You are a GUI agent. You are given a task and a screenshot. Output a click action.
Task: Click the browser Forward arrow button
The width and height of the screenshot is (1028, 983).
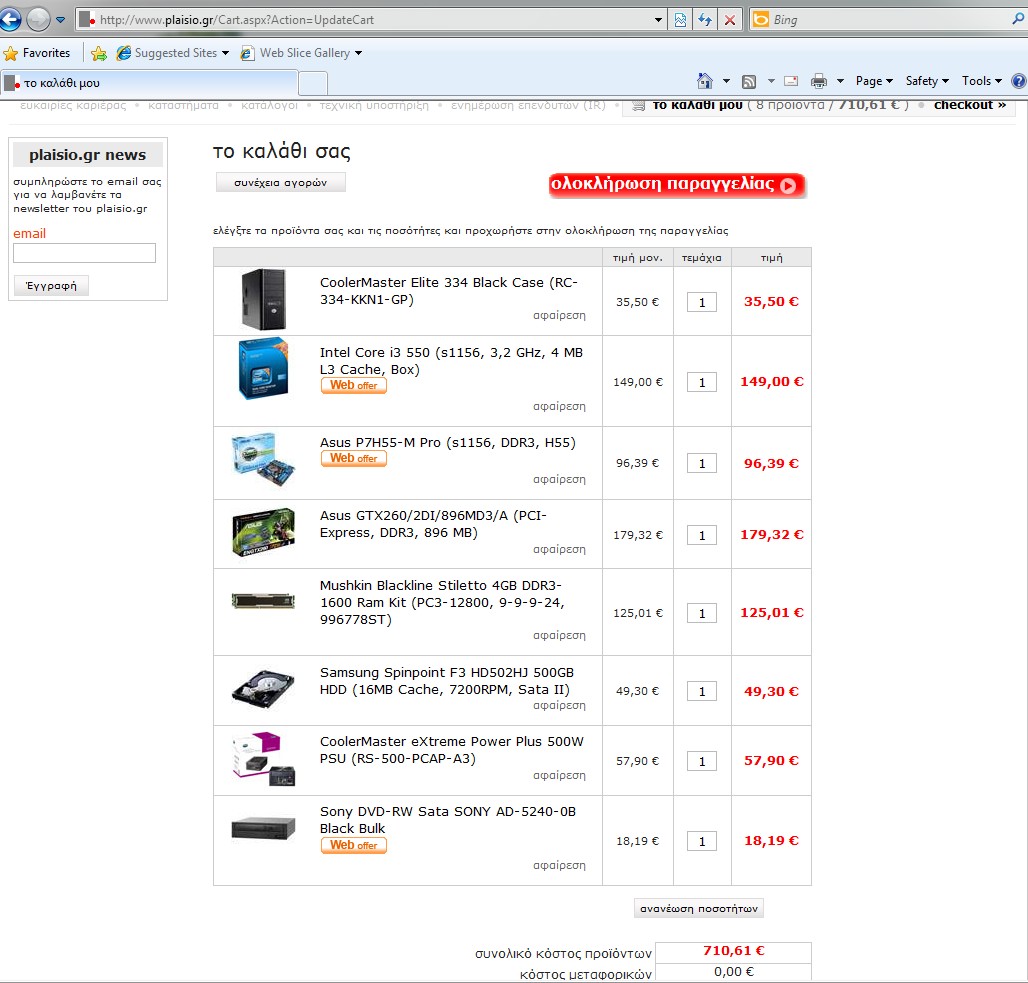pyautogui.click(x=38, y=19)
